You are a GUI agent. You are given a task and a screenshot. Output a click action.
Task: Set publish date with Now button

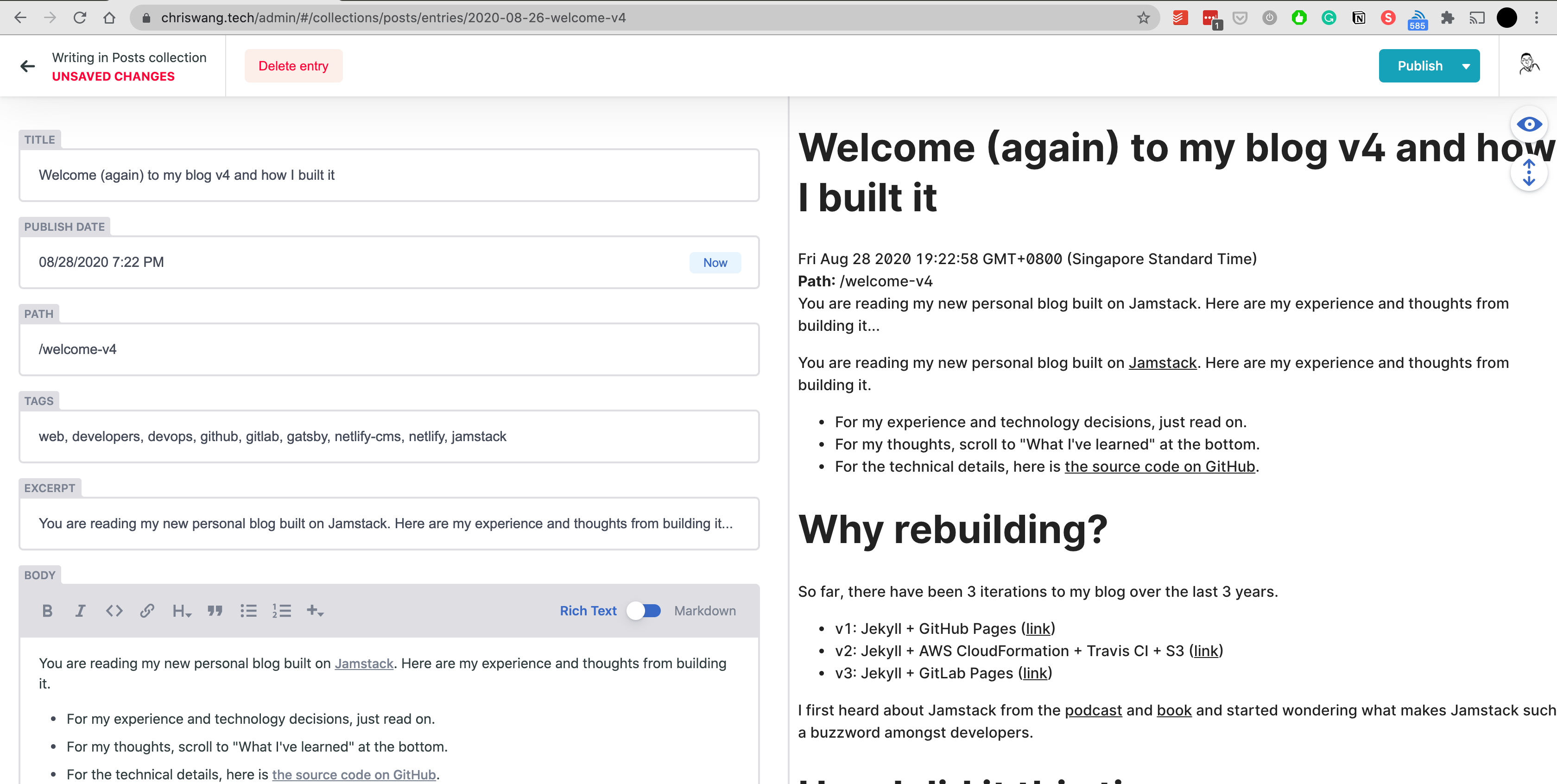tap(715, 262)
